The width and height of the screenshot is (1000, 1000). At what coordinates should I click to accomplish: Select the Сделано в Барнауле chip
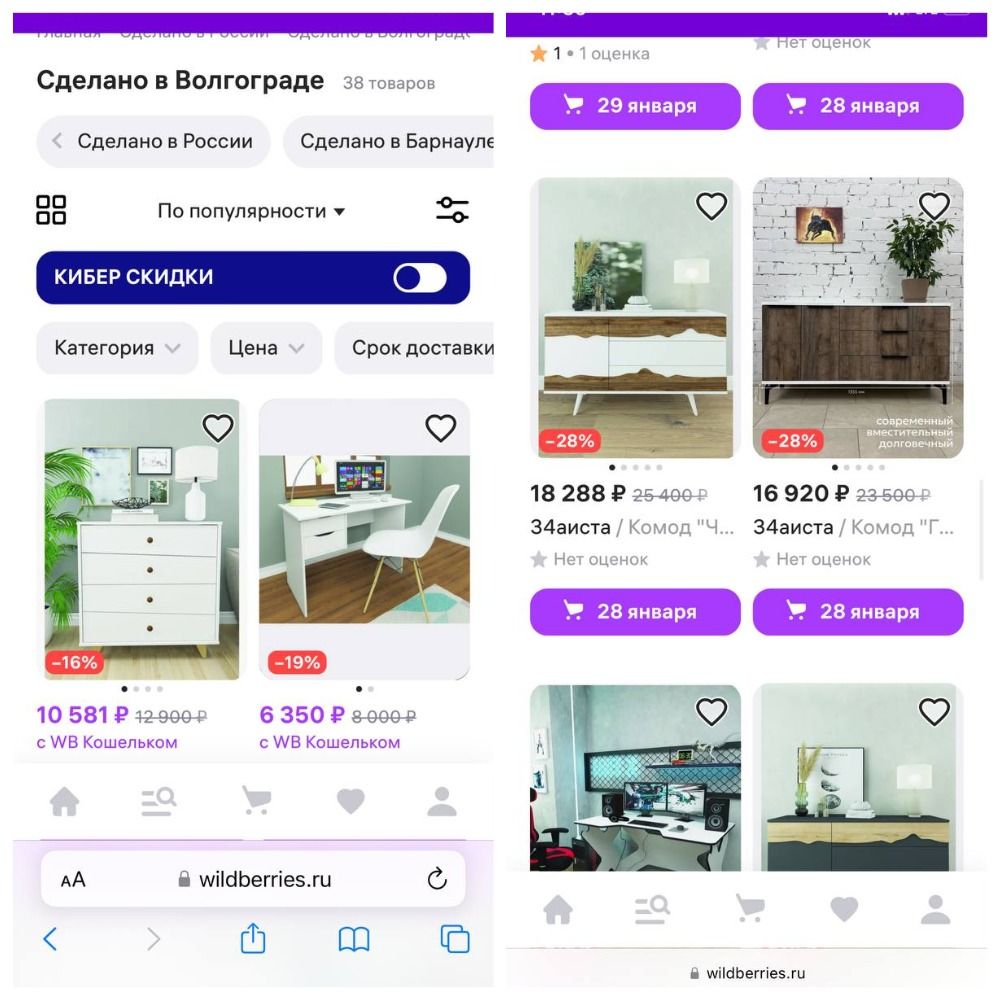pos(388,141)
